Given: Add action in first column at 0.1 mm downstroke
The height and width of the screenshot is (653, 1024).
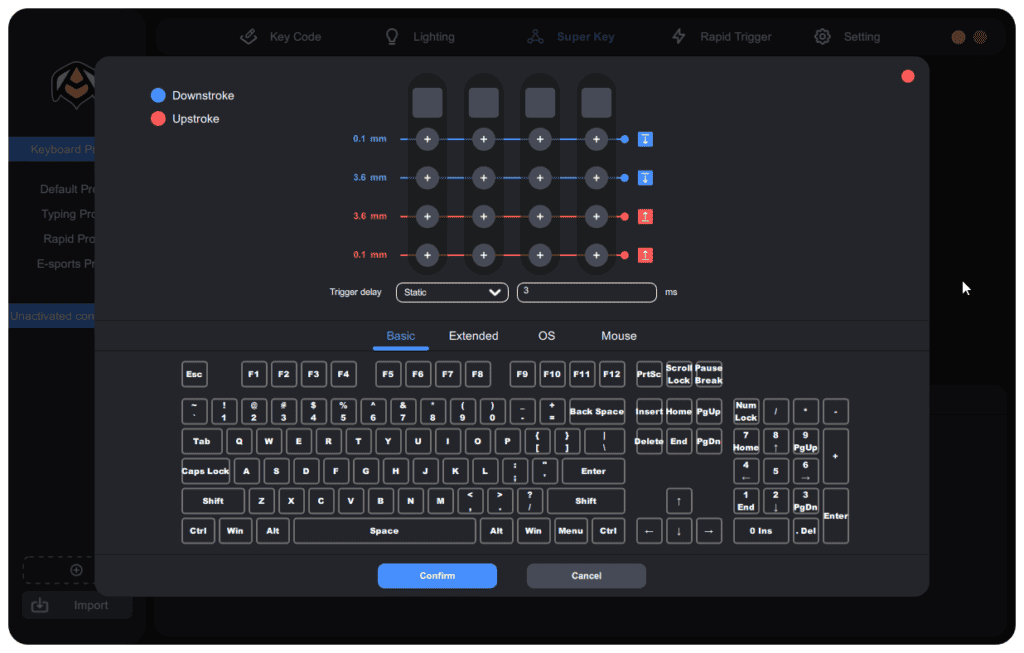Looking at the screenshot, I should [427, 139].
